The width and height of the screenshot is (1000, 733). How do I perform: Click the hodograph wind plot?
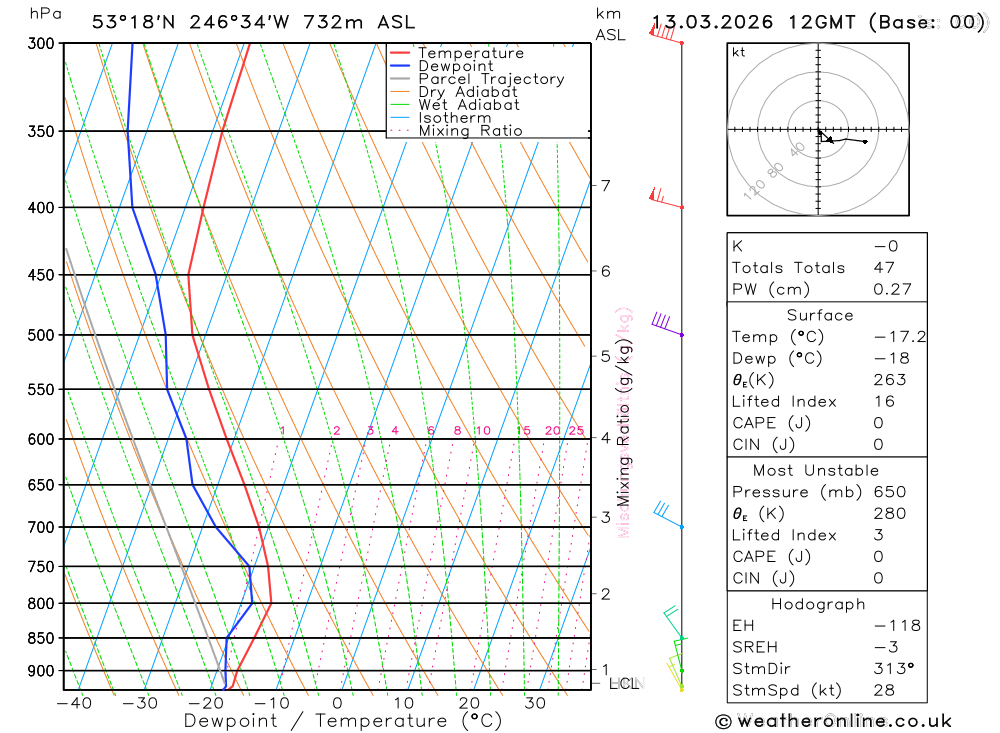[818, 130]
